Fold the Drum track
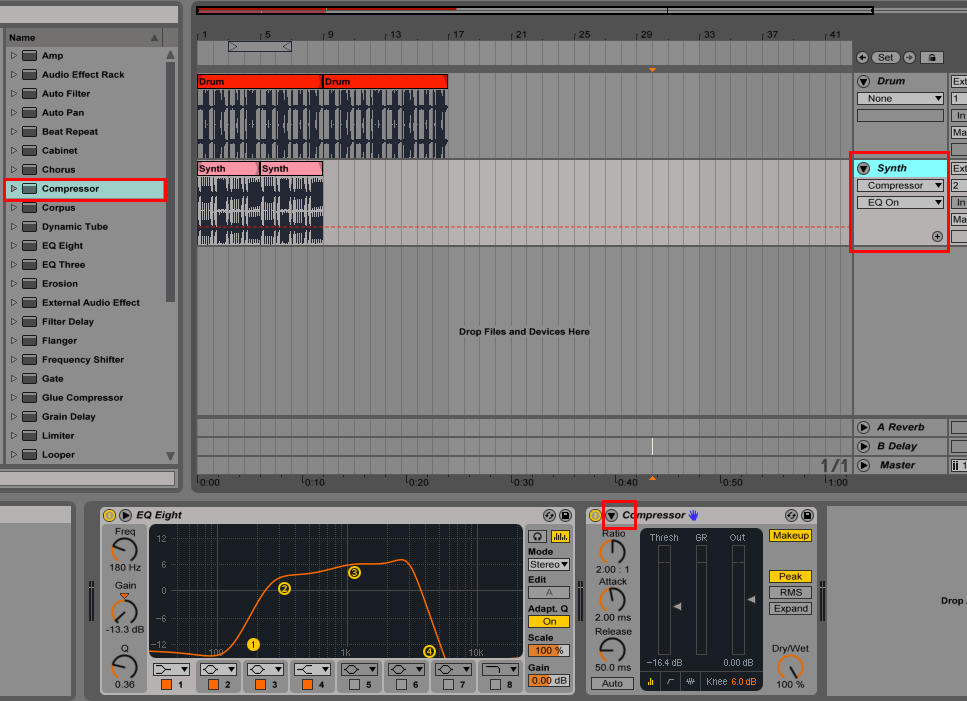The height and width of the screenshot is (701, 967). [x=863, y=81]
